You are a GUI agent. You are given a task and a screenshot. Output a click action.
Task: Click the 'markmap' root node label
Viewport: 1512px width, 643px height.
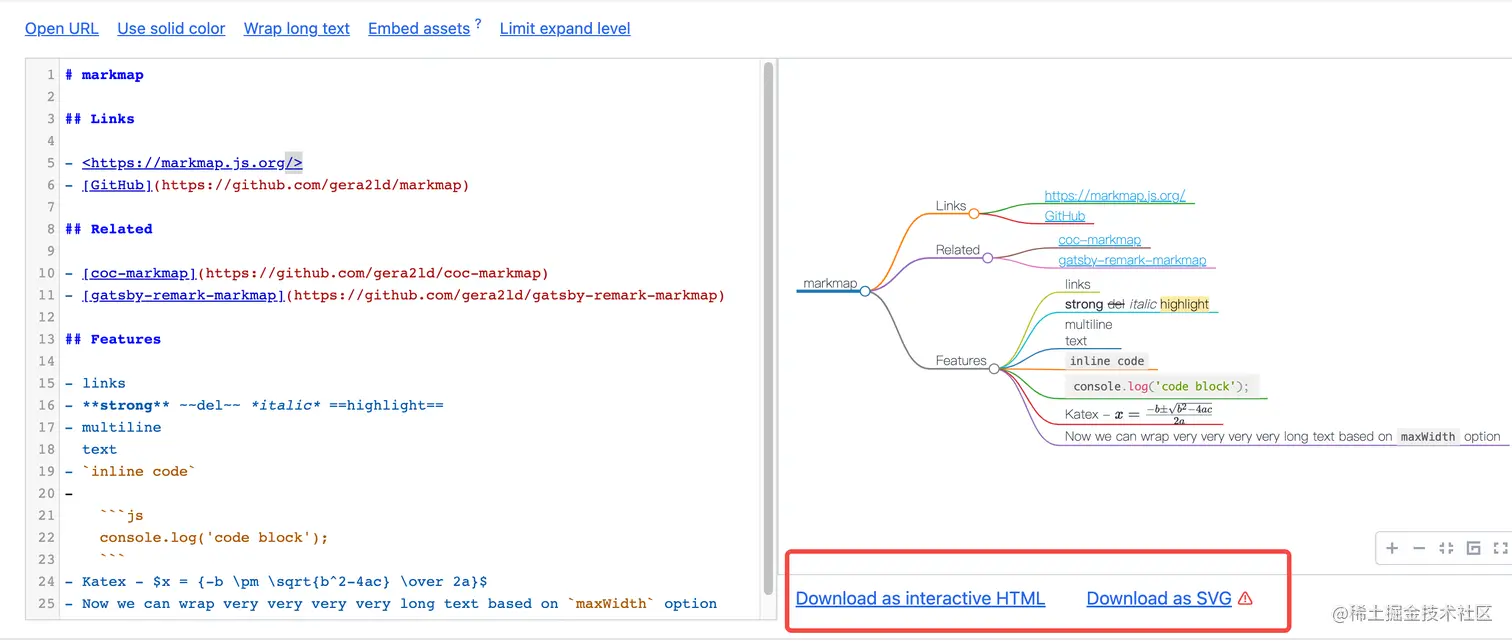tap(830, 283)
